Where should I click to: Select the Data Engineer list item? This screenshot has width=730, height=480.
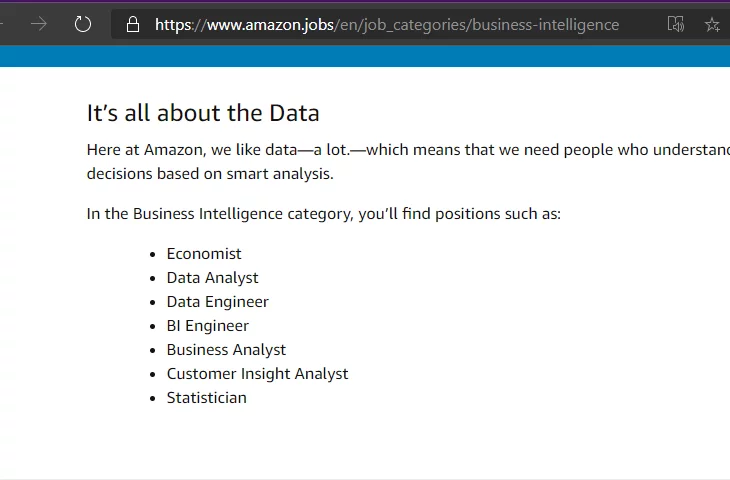click(x=217, y=302)
